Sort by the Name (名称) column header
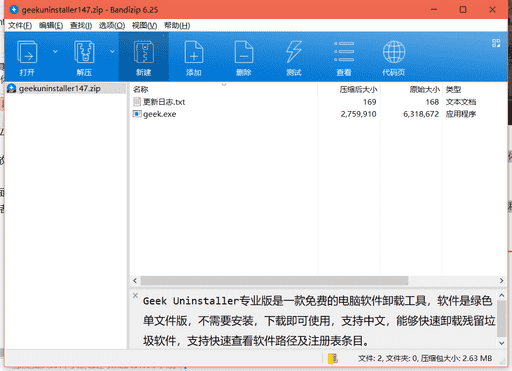512x371 pixels. coord(140,89)
